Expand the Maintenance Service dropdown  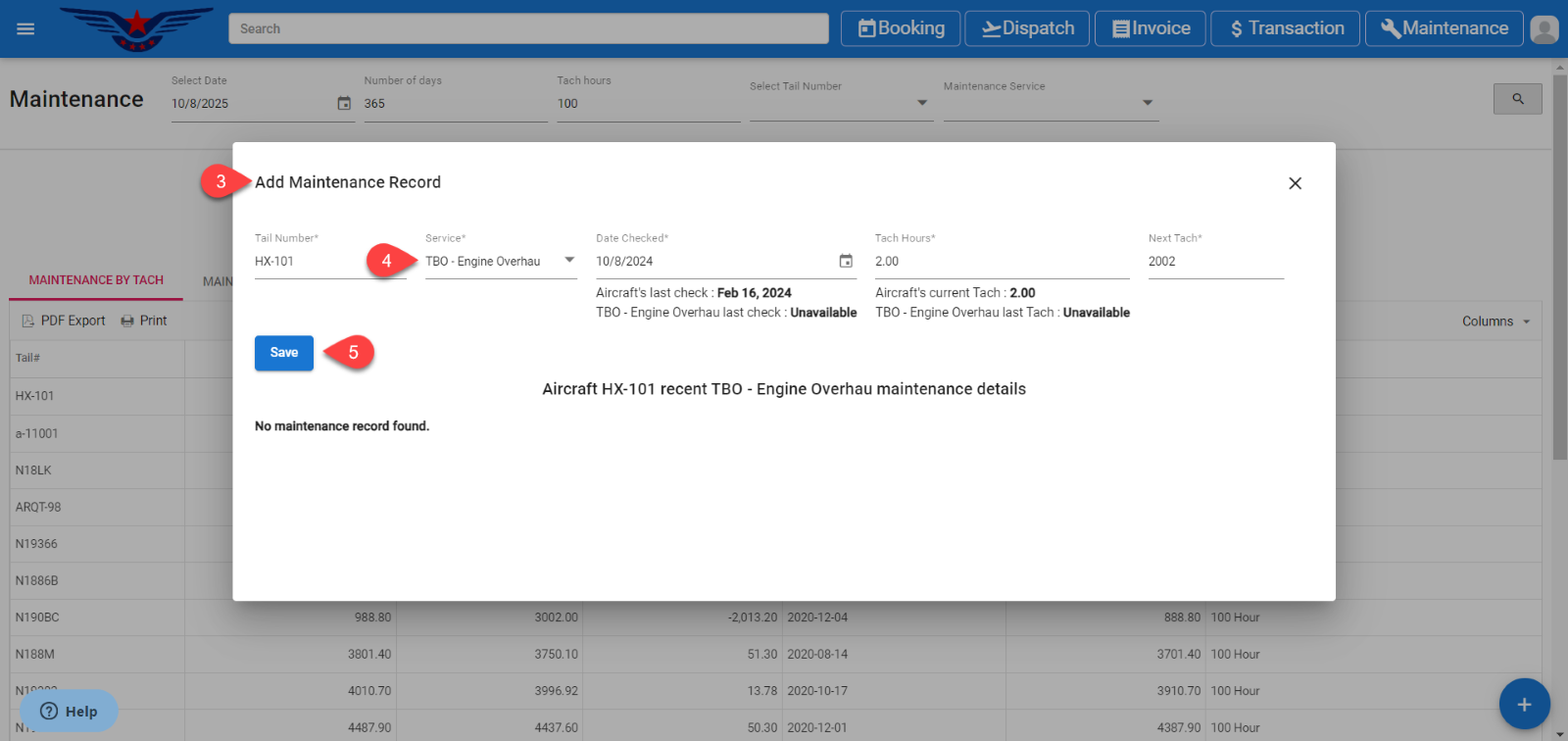click(x=1147, y=103)
